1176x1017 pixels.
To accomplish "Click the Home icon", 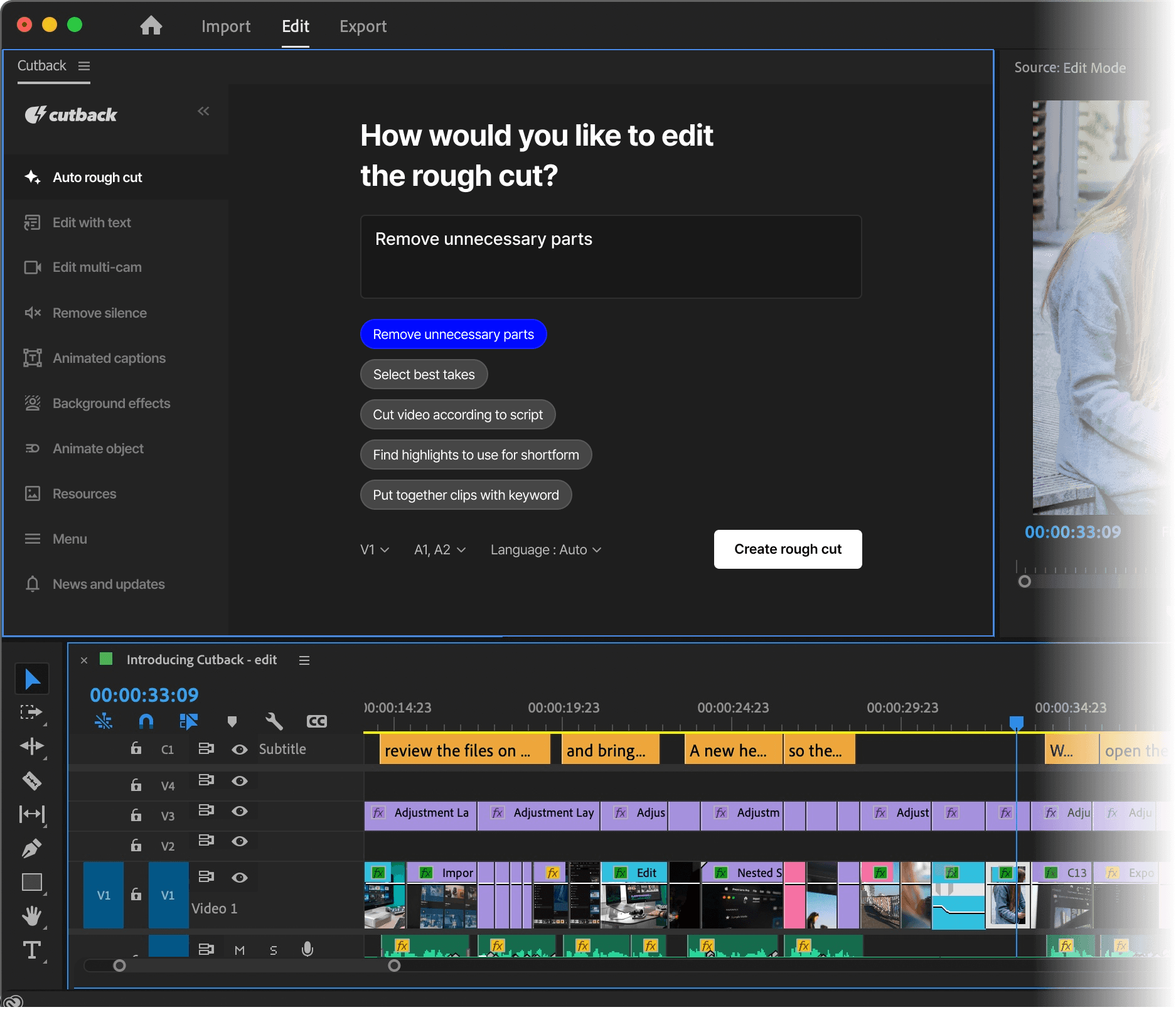I will click(151, 26).
